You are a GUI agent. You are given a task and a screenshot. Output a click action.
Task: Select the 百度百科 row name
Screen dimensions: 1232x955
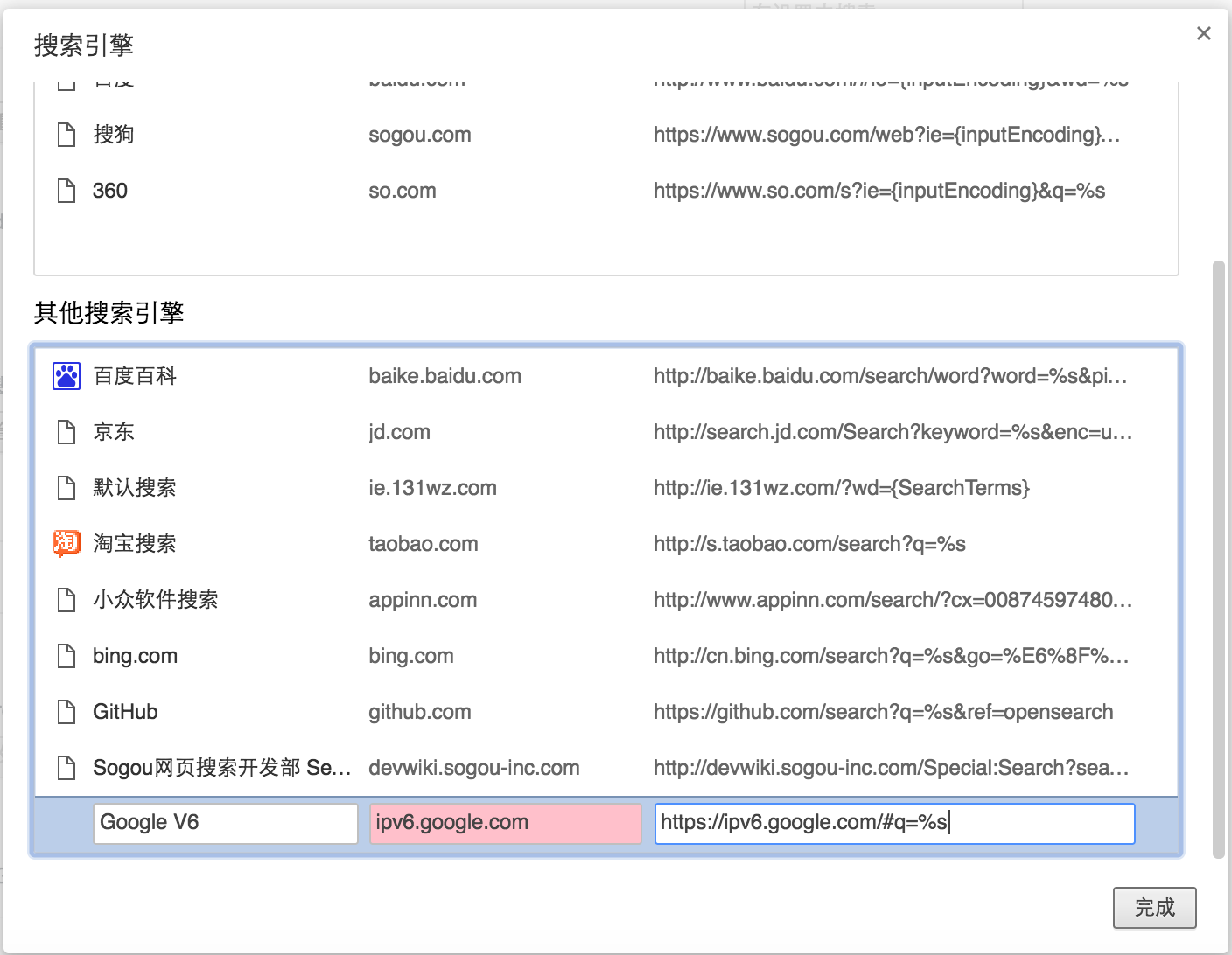135,376
